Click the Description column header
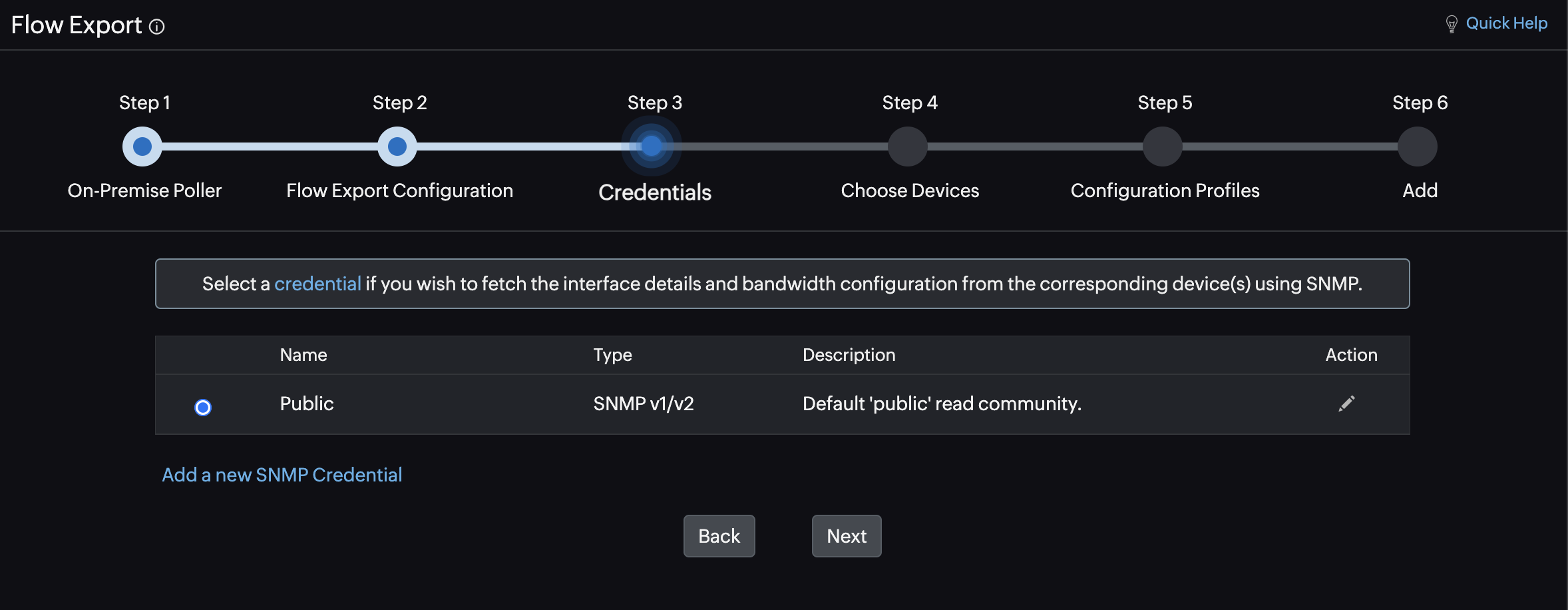Screen dimensions: 1568x610 click(x=849, y=355)
